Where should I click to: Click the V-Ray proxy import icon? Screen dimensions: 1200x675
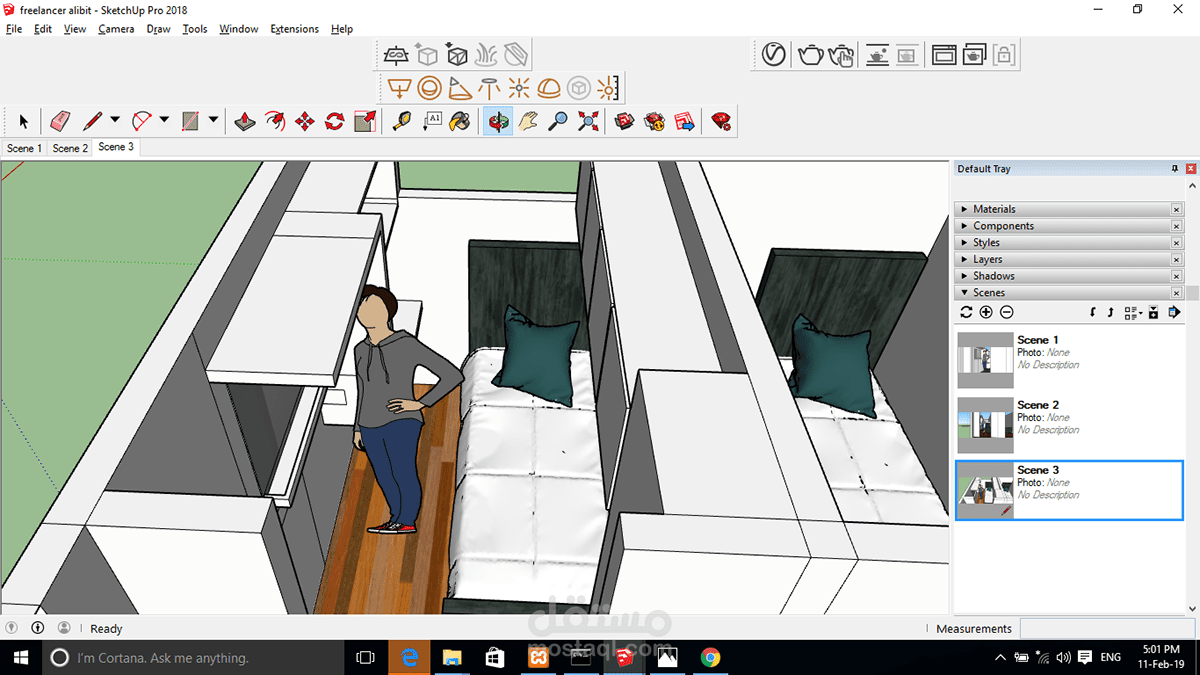(x=457, y=54)
